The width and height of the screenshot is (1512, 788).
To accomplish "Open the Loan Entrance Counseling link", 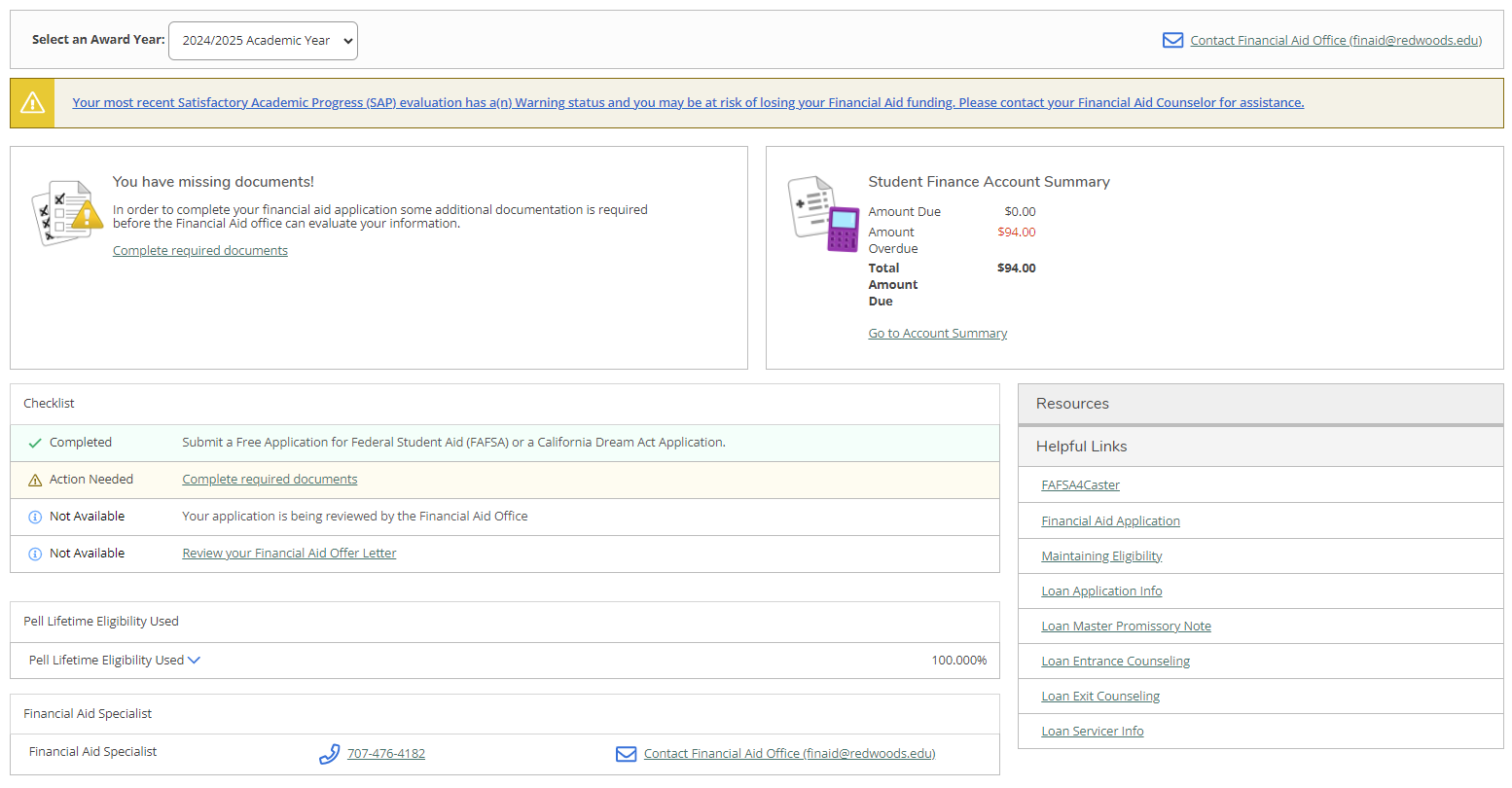I will tap(1115, 662).
